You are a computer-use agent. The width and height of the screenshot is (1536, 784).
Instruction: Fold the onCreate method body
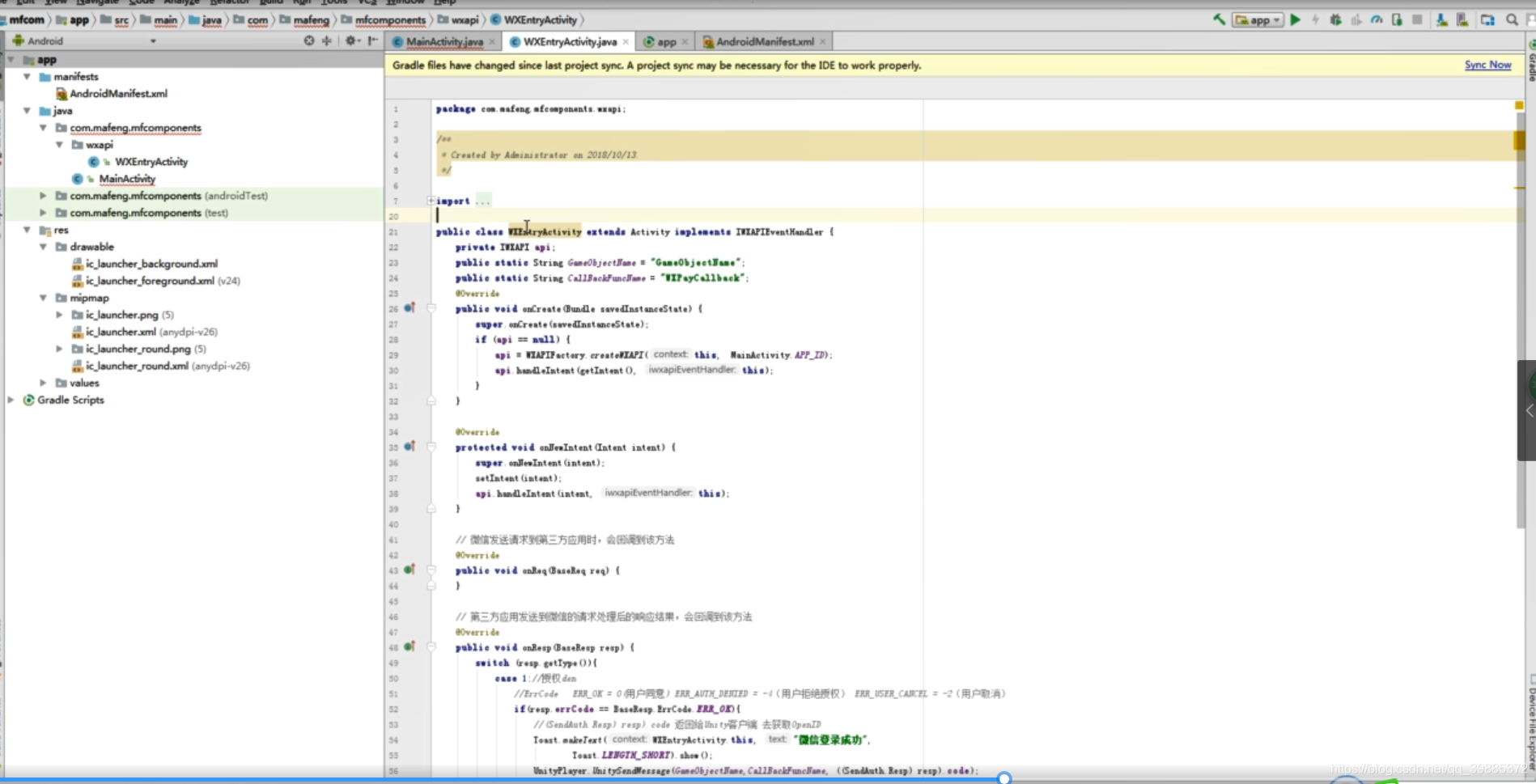click(x=431, y=308)
